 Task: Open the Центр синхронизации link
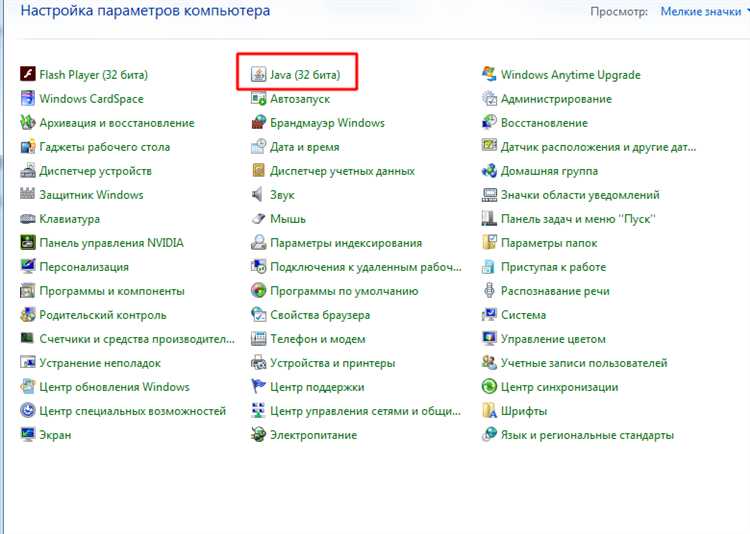pyautogui.click(x=560, y=387)
